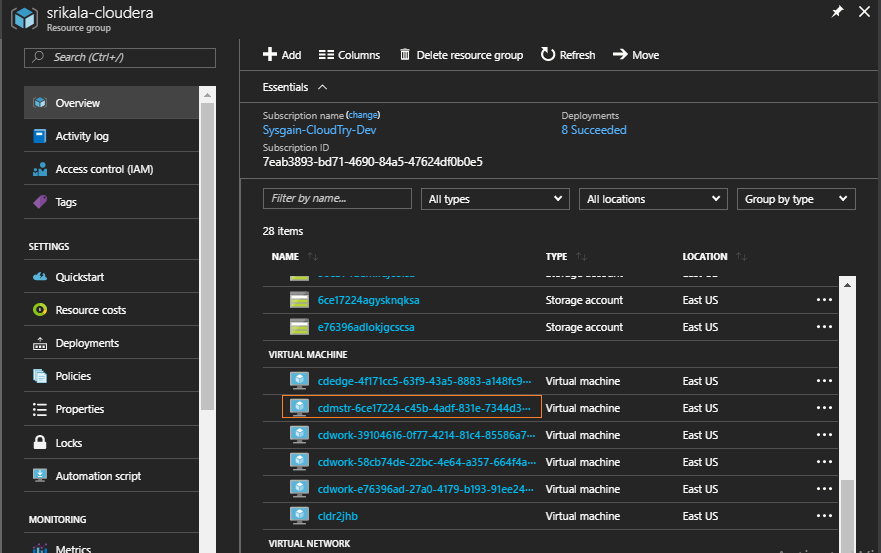
Task: Sort by the TYPE column arrows
Action: 582,256
